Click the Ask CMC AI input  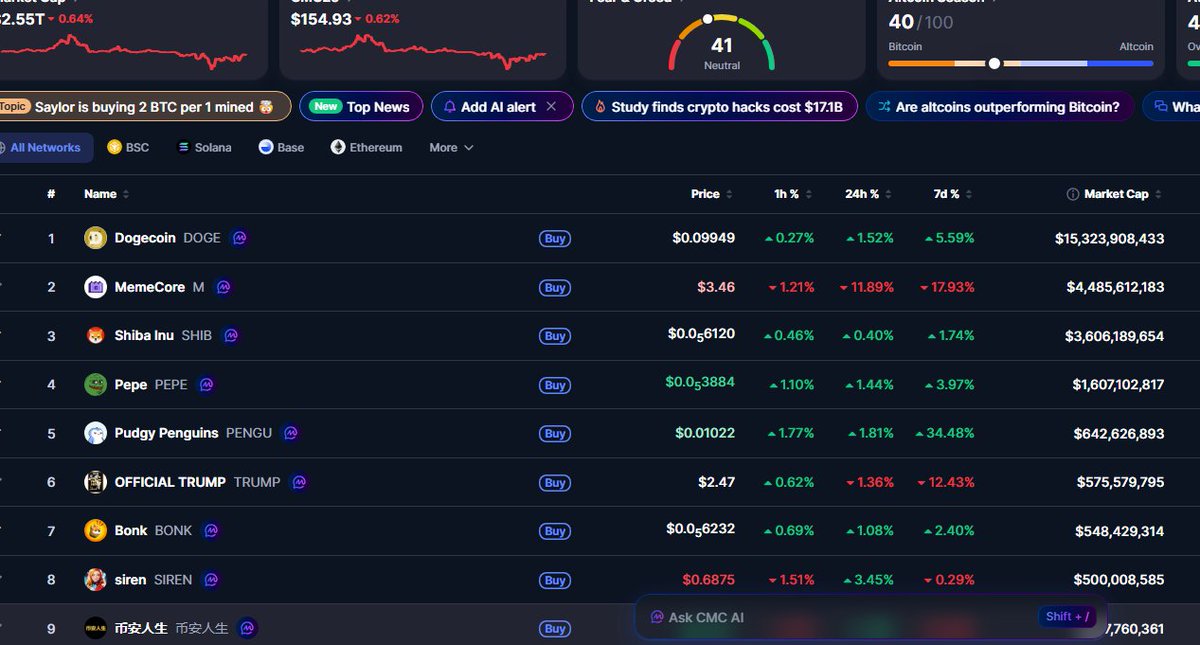(872, 617)
